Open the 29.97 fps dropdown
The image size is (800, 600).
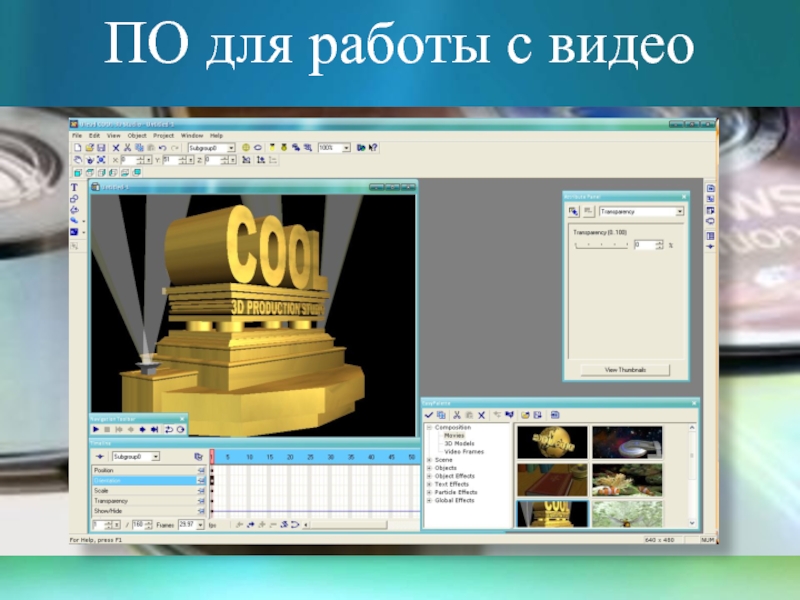pos(200,524)
